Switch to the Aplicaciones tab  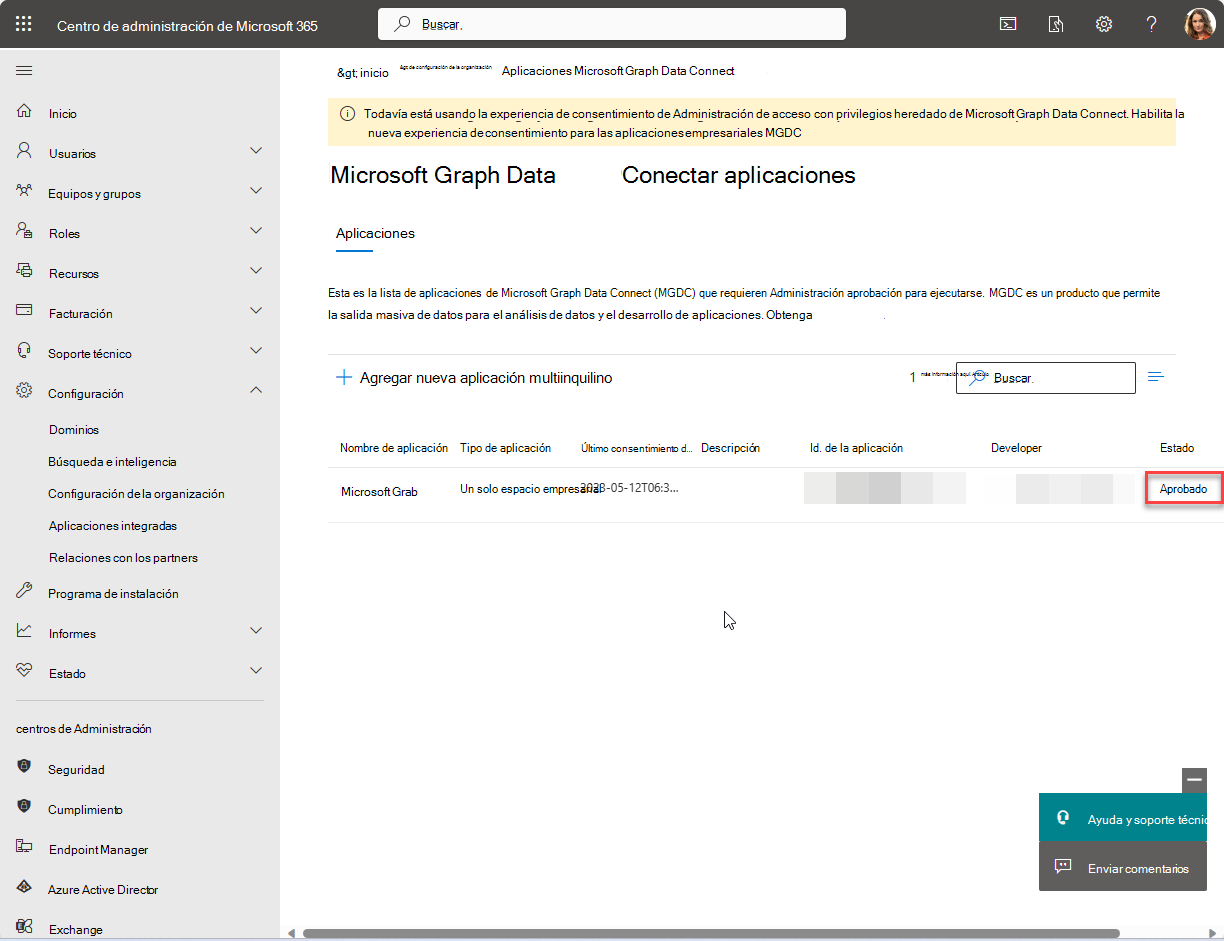click(x=375, y=233)
